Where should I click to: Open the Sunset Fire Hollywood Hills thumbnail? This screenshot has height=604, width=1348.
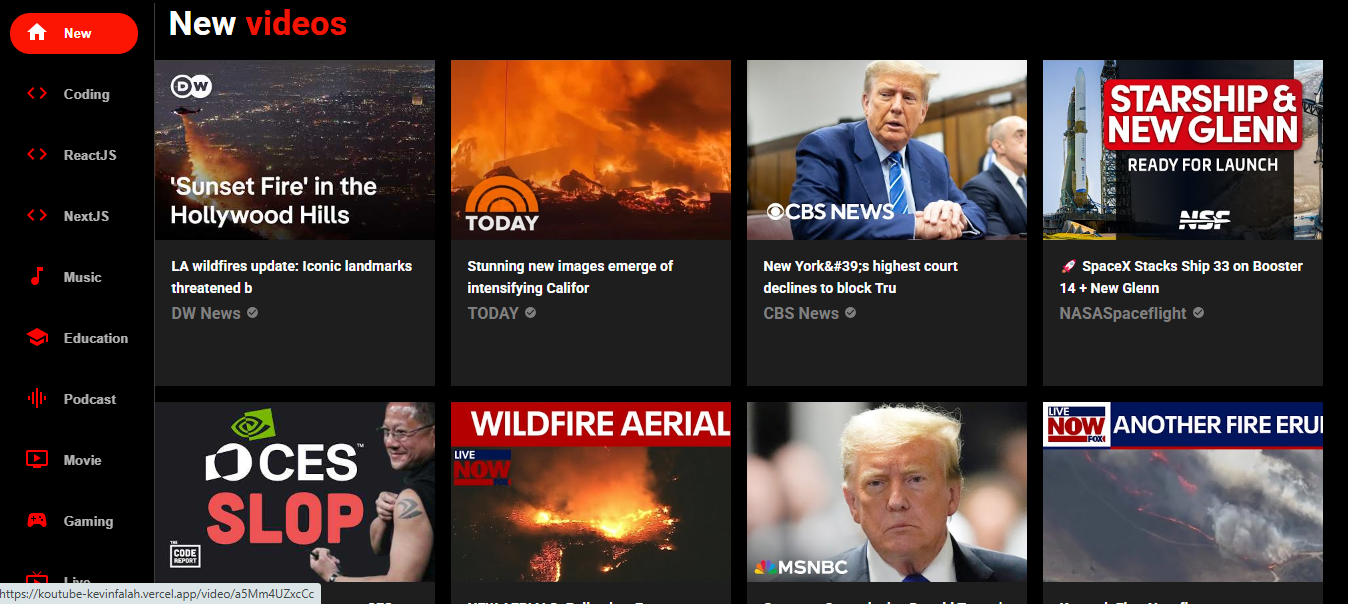295,150
